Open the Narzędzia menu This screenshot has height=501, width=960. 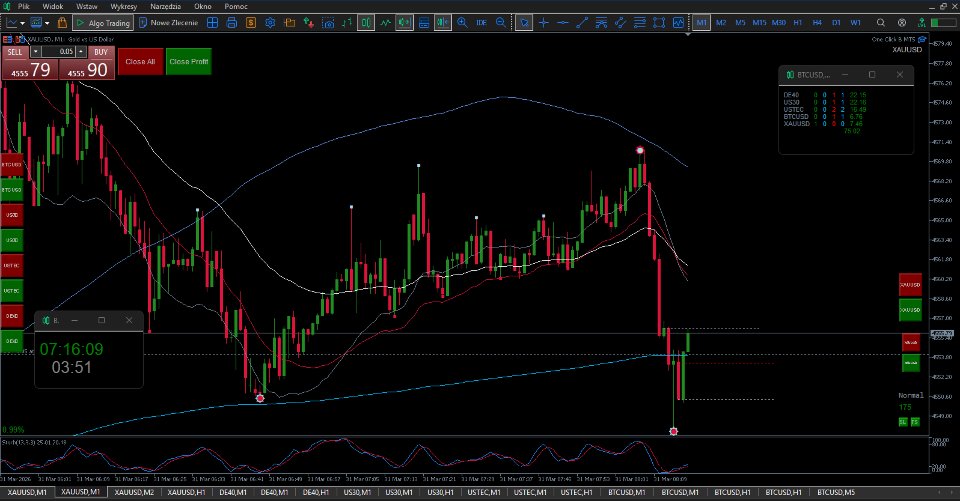click(x=165, y=6)
